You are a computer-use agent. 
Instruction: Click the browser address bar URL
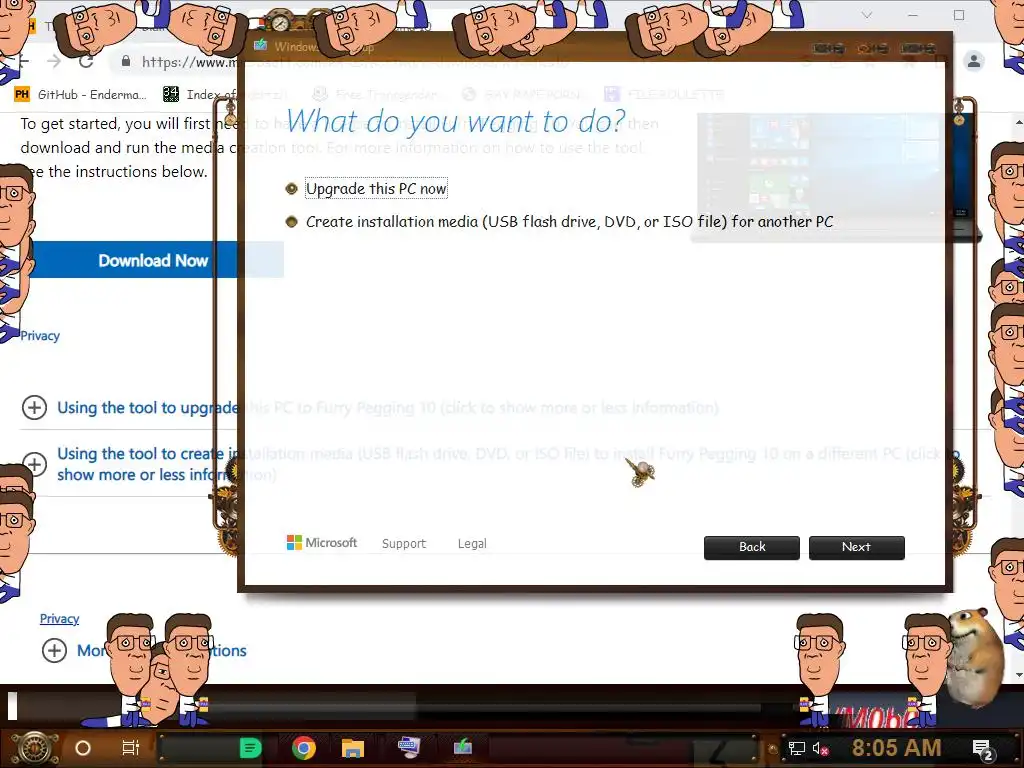pyautogui.click(x=189, y=62)
